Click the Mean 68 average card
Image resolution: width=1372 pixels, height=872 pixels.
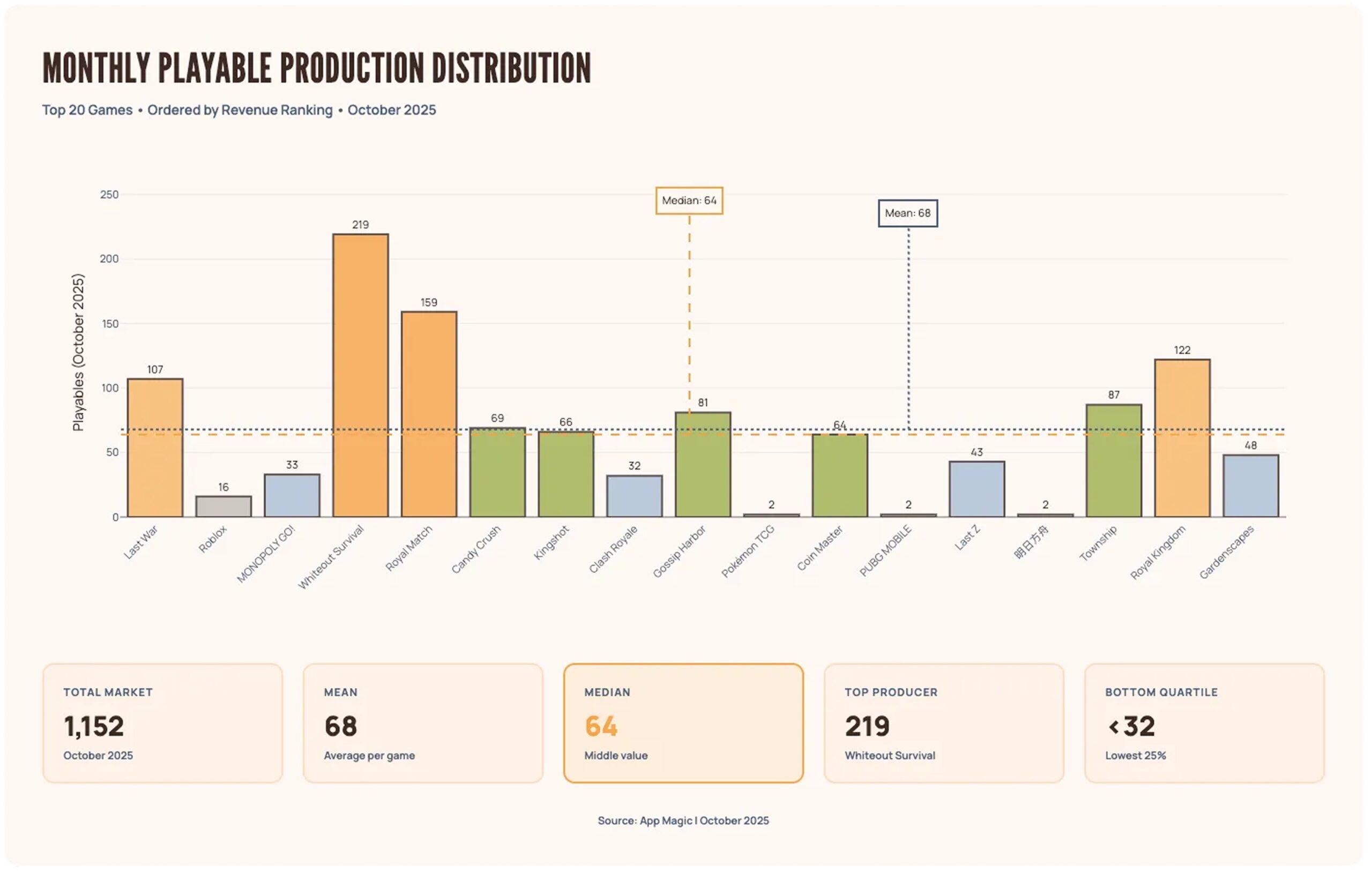(x=423, y=722)
